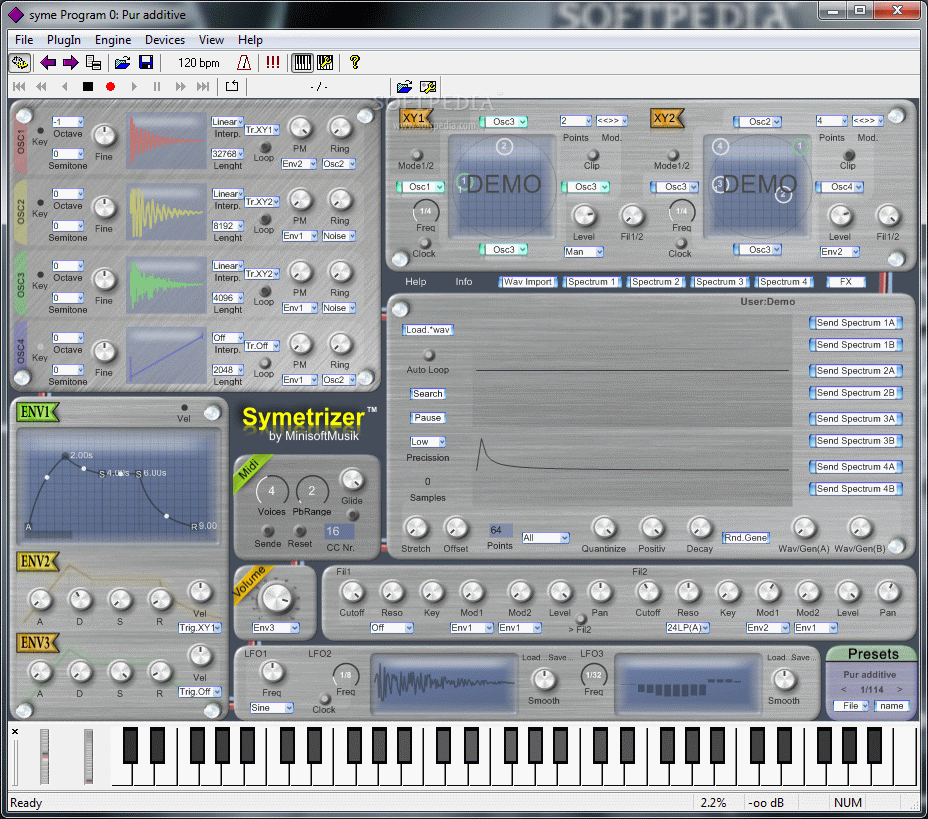Click the Glide knob

click(352, 480)
